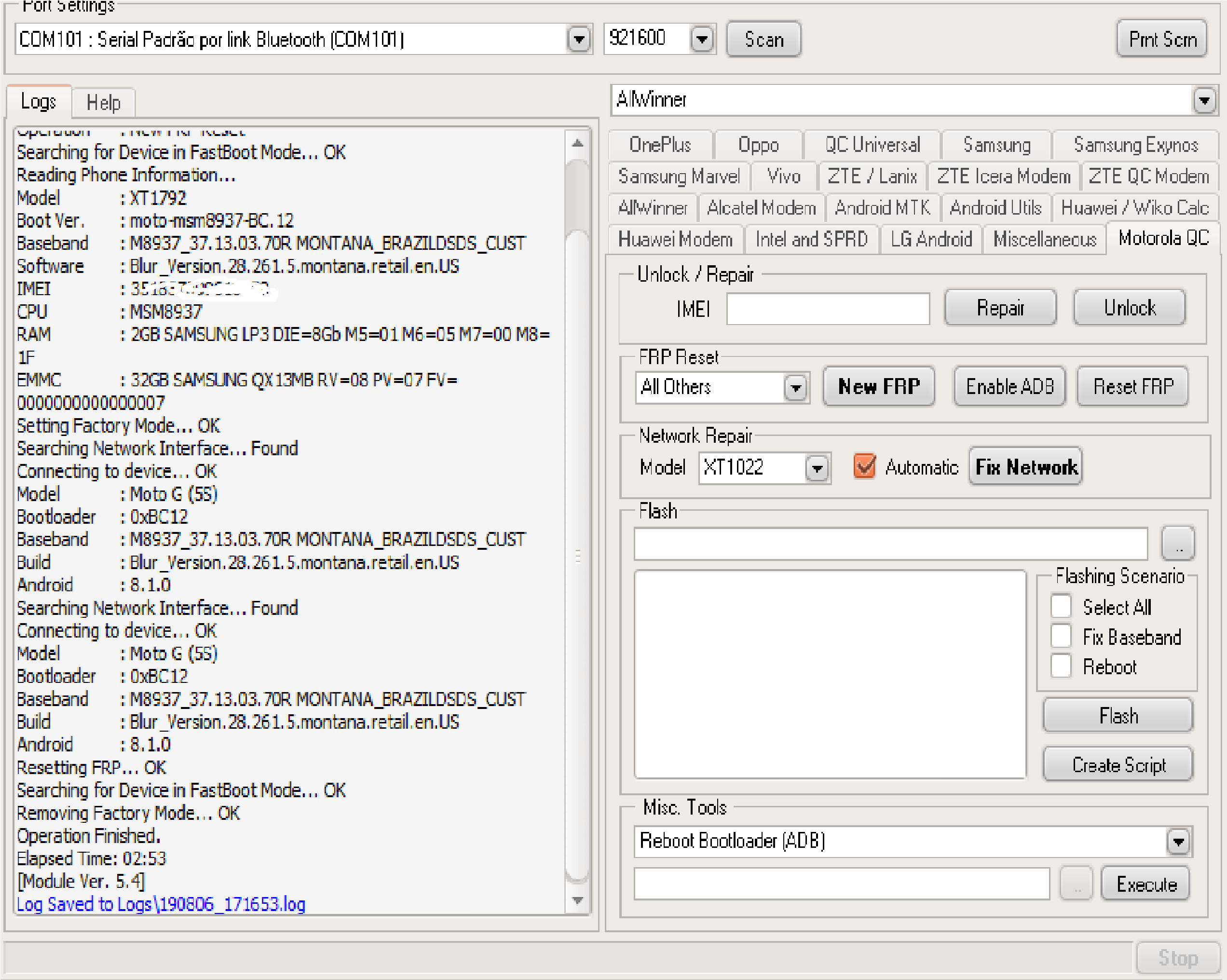Click the 'Removing Factory Mode... OK' log line

tap(128, 813)
